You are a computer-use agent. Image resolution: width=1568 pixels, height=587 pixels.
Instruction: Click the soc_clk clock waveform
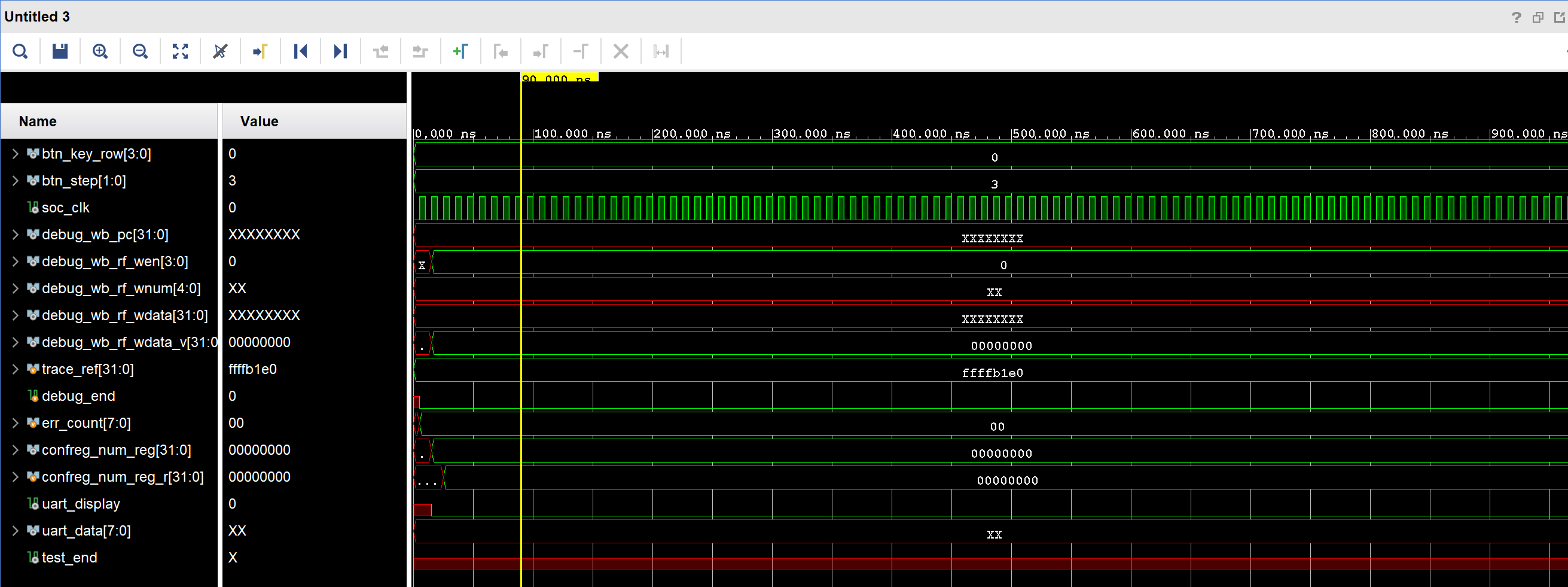coord(990,208)
